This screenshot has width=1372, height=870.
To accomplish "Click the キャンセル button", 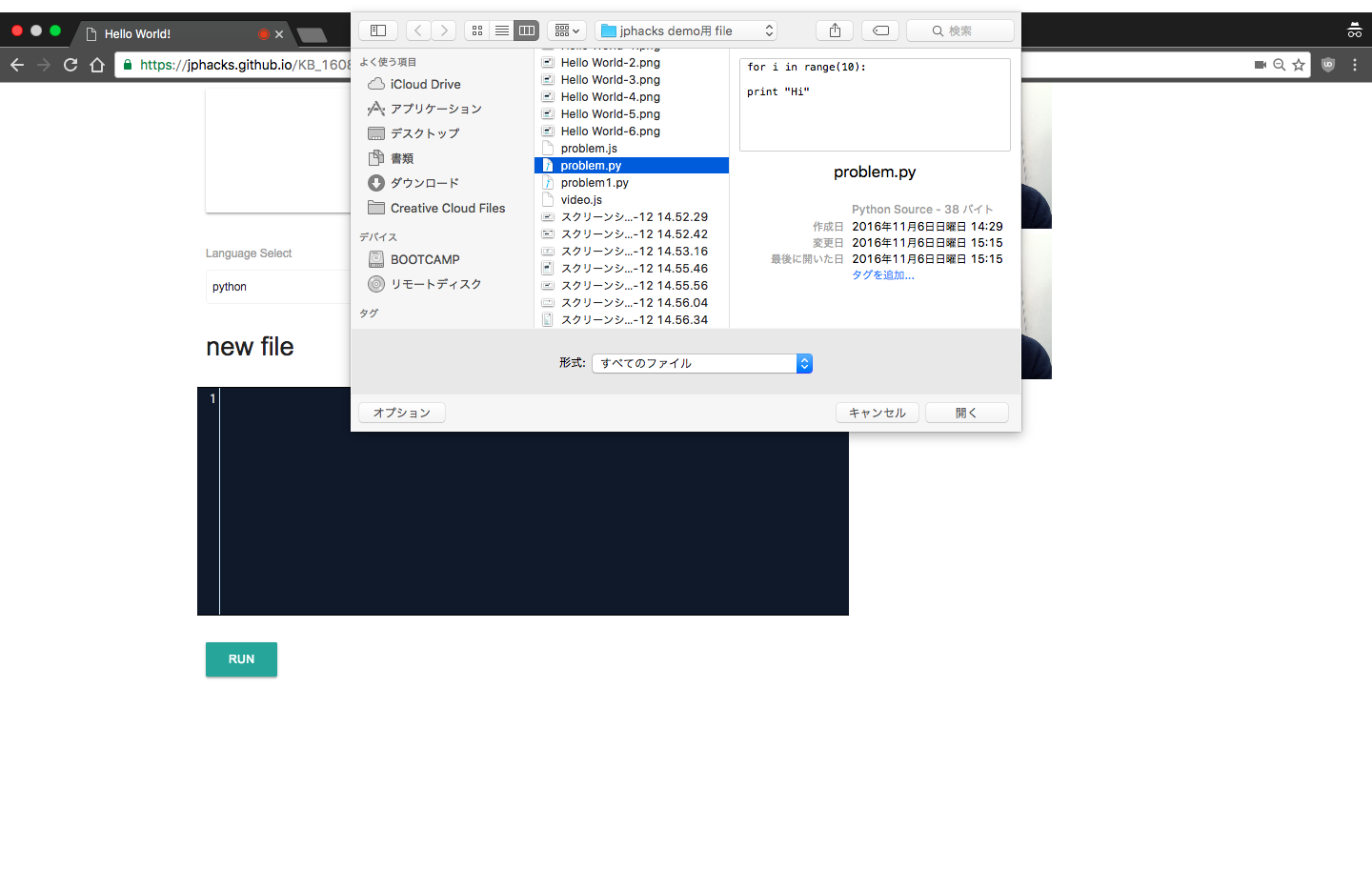I will pos(878,413).
